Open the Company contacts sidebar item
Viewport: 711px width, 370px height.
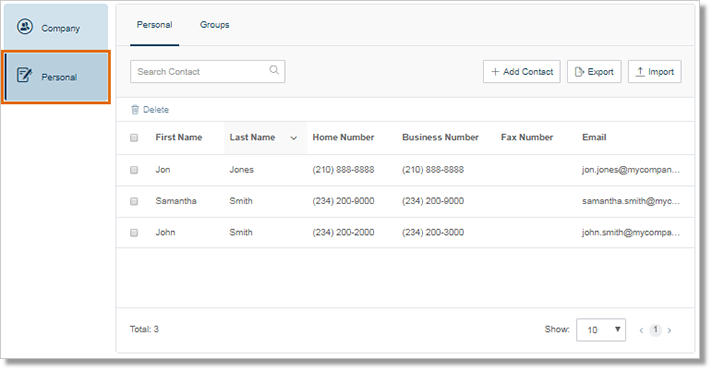click(55, 27)
